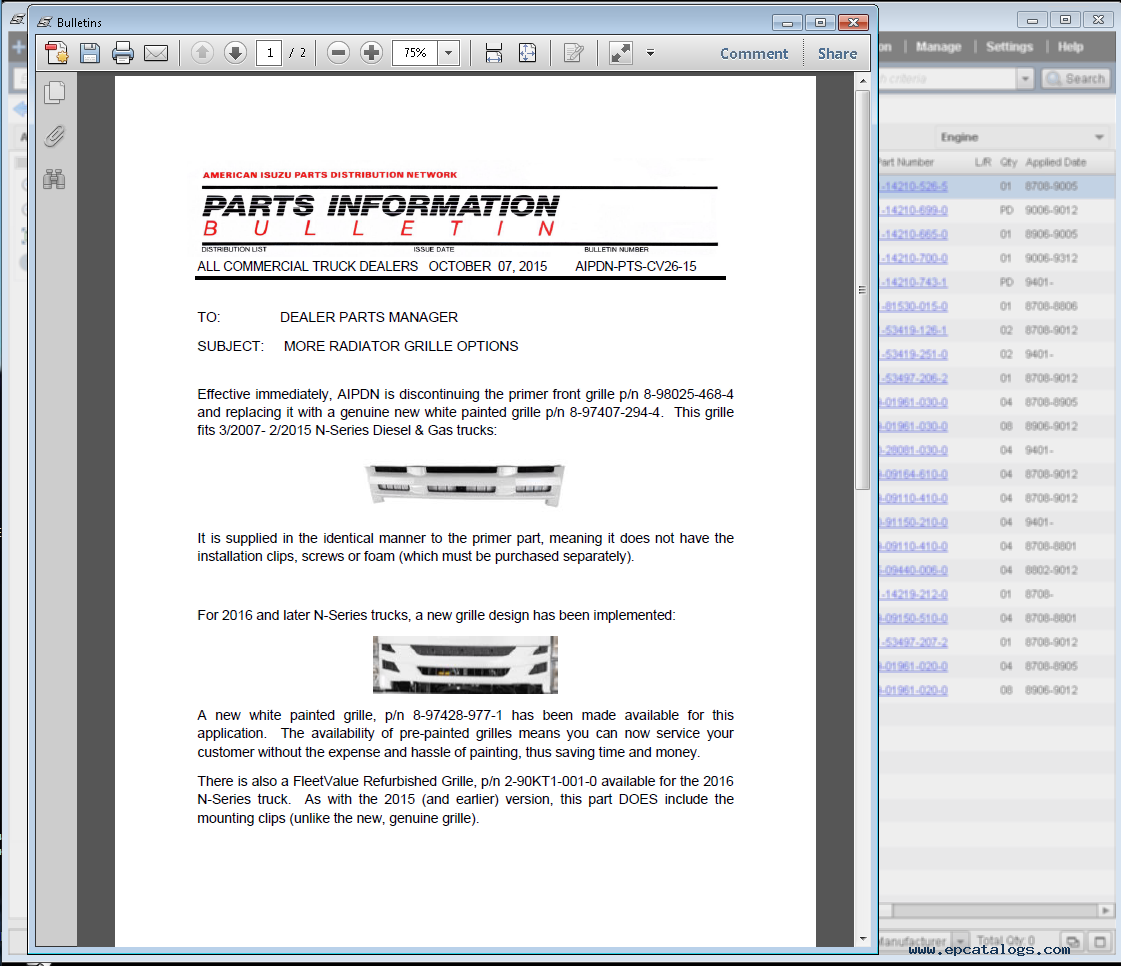
Task: Open the find binoculars panel
Action: 54,179
